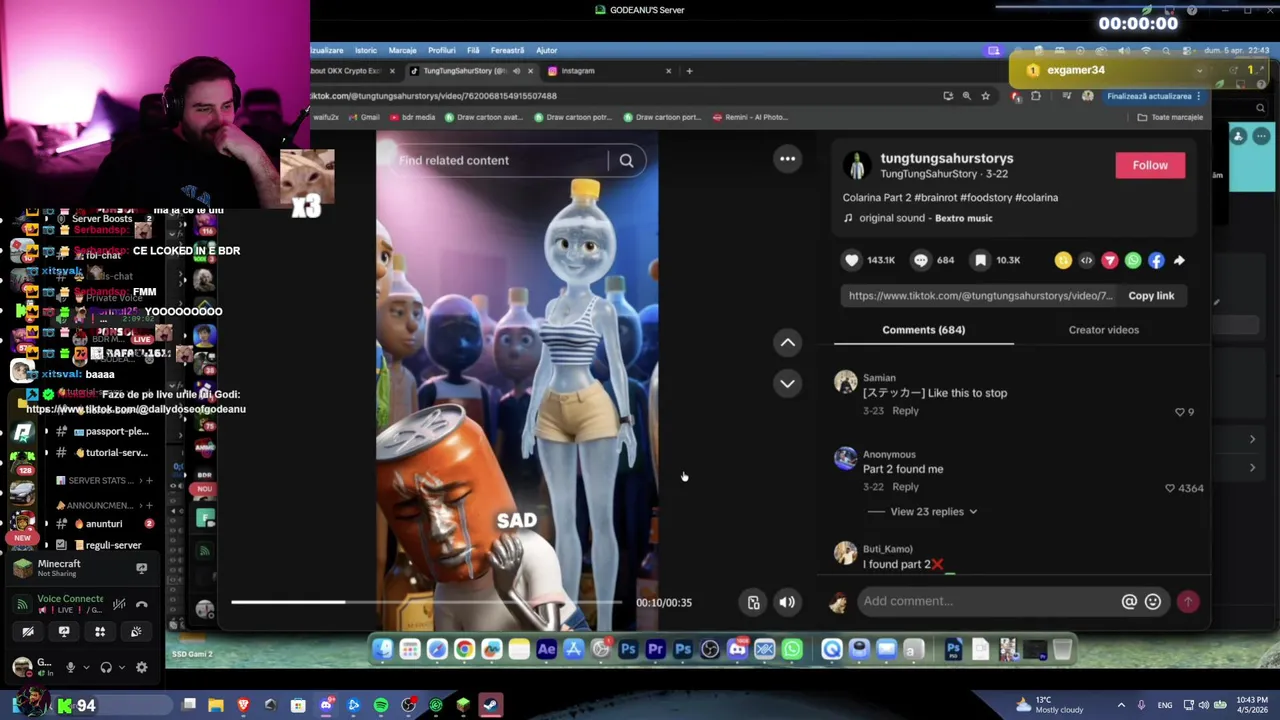Screen dimensions: 1280x720
Task: Disconnect from the Discord voice channel
Action: 141,604
